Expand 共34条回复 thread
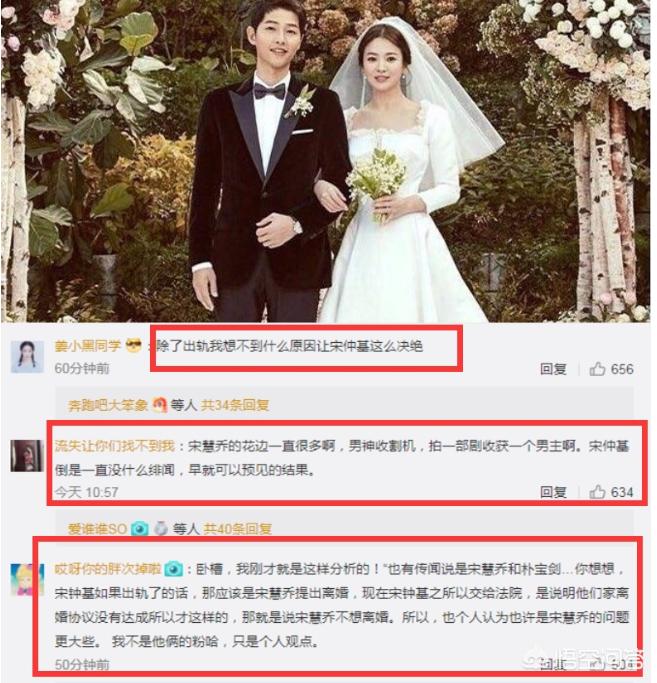657x683 pixels. (x=235, y=405)
